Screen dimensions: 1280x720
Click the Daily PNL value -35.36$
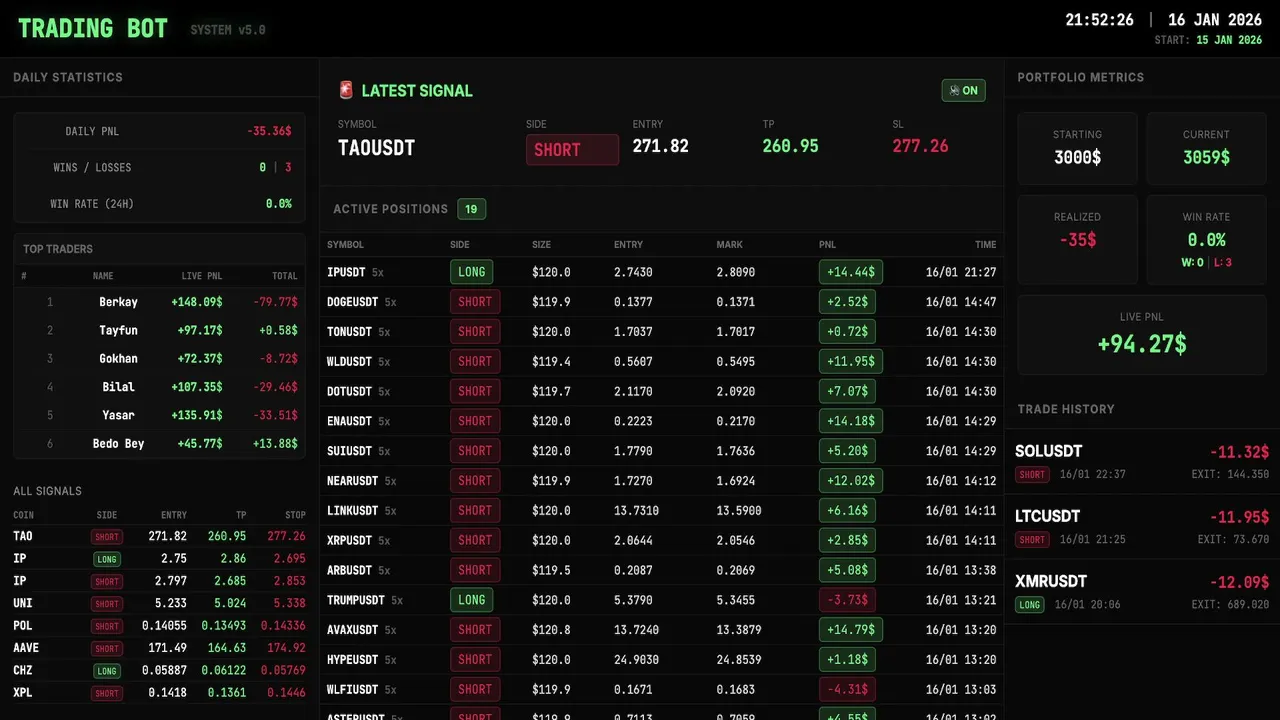(x=269, y=131)
